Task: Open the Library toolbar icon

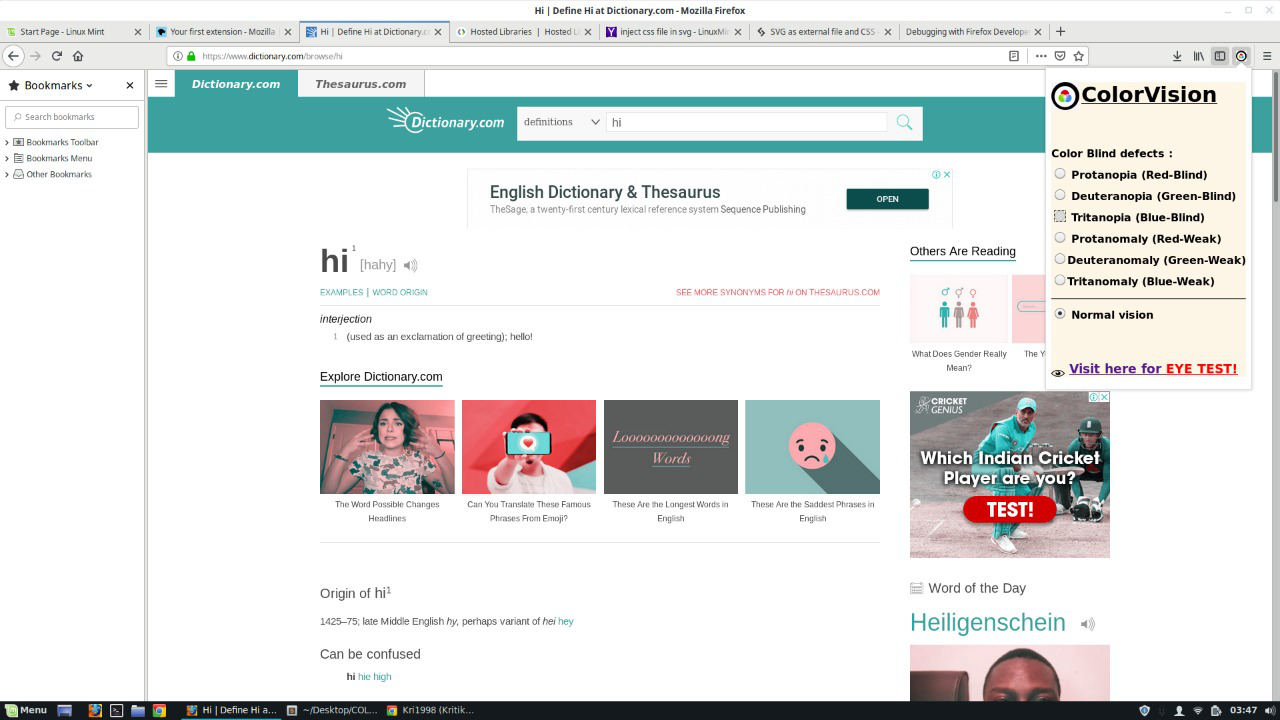Action: click(x=1198, y=56)
